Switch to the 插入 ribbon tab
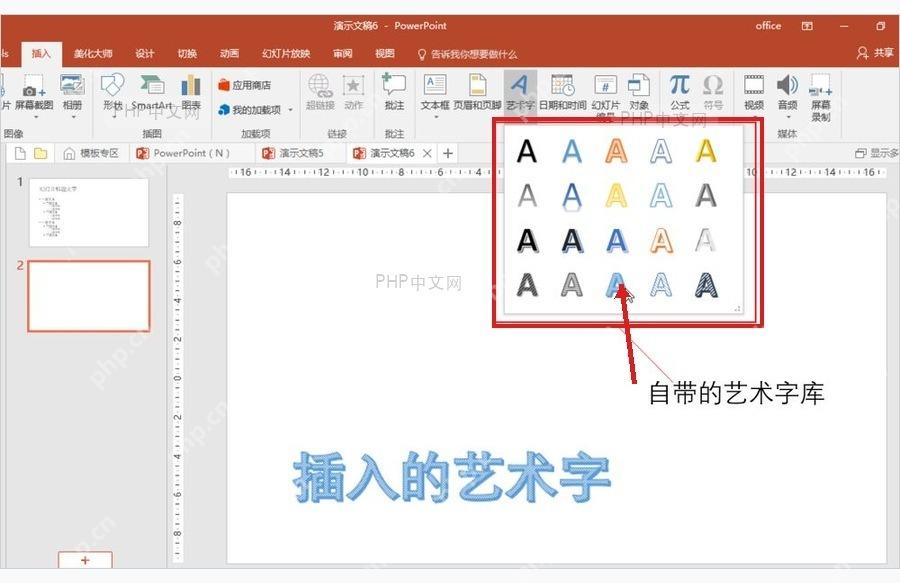900x583 pixels. 41,54
